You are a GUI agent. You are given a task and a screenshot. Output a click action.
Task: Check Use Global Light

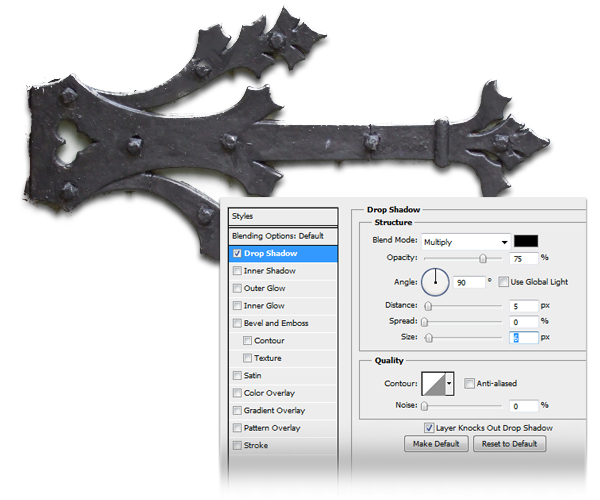point(504,282)
